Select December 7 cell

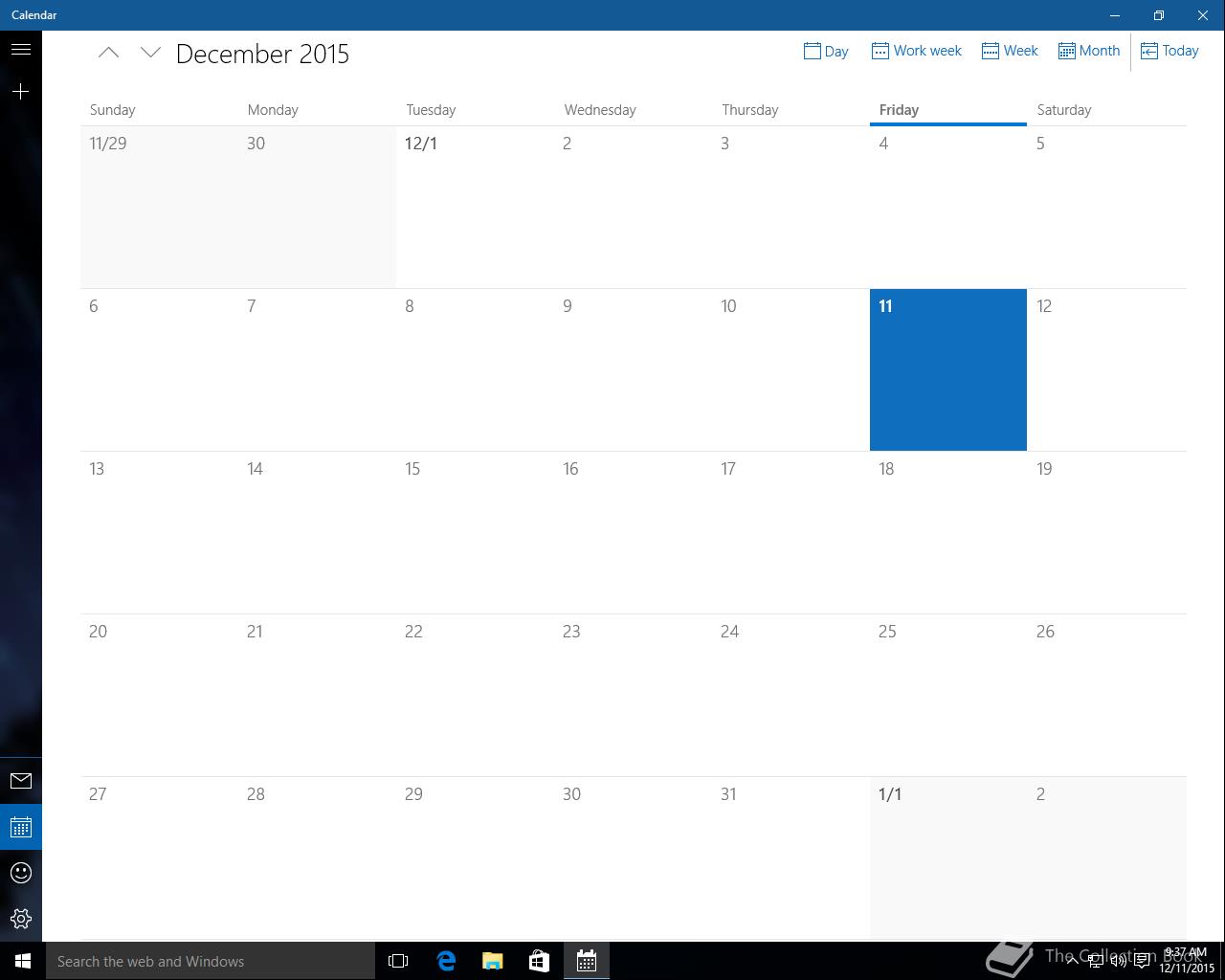coord(317,369)
